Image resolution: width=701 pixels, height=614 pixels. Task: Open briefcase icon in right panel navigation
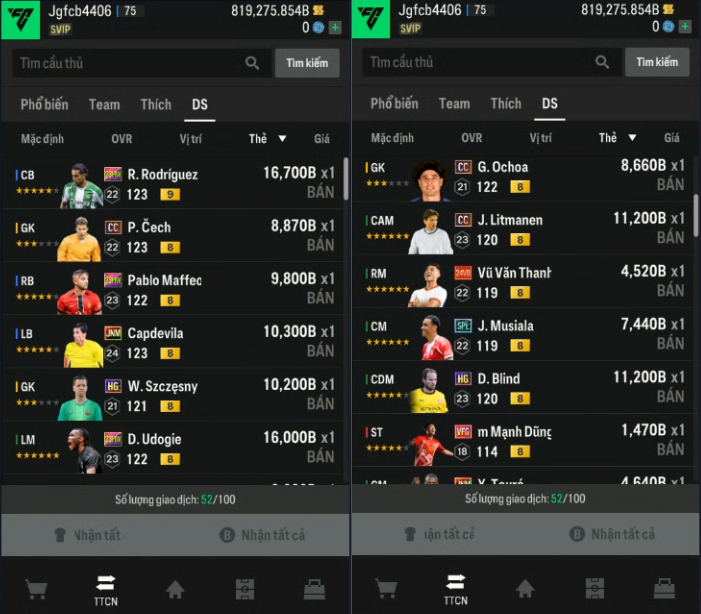(664, 589)
